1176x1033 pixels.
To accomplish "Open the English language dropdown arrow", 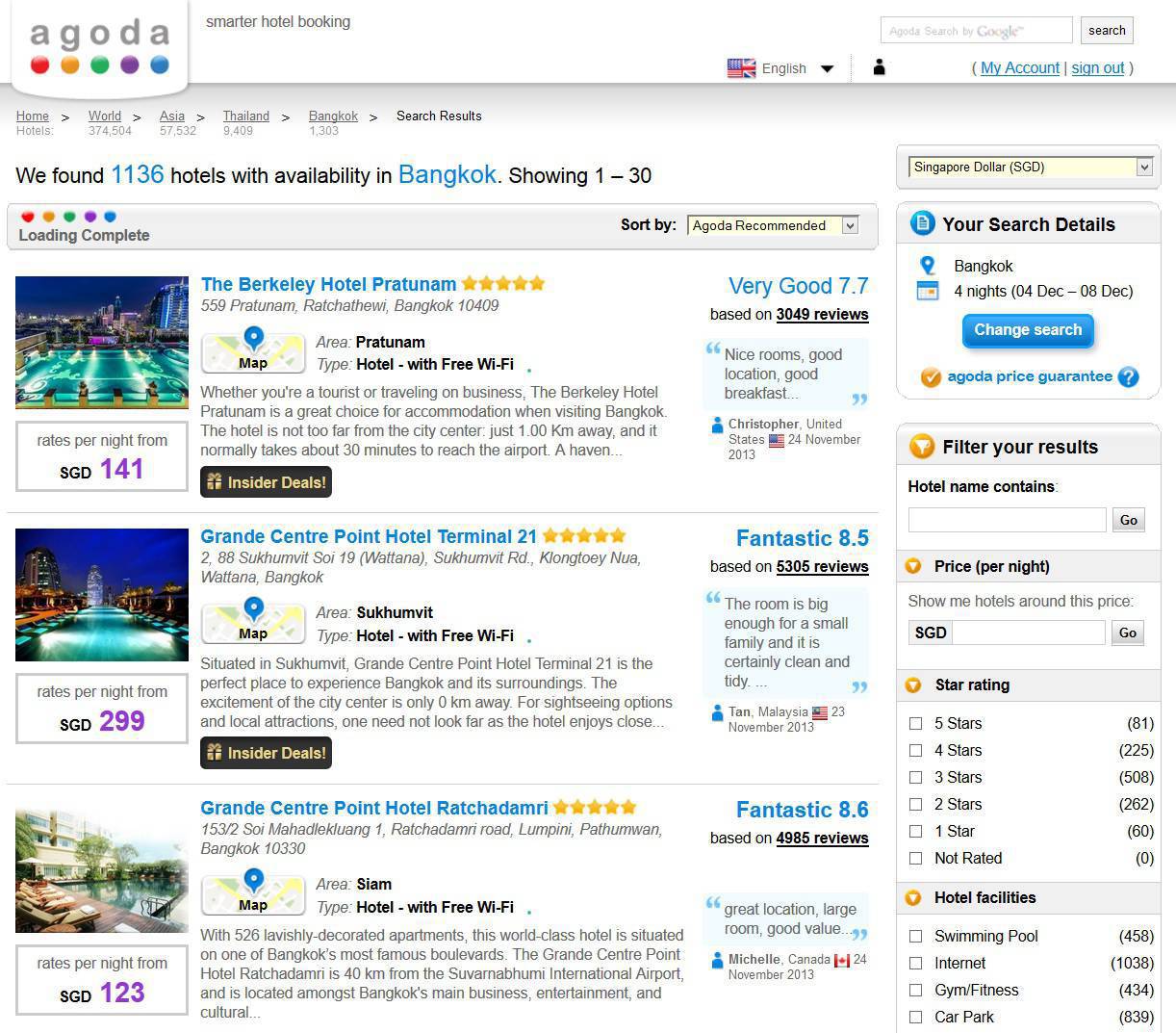I will coord(827,68).
